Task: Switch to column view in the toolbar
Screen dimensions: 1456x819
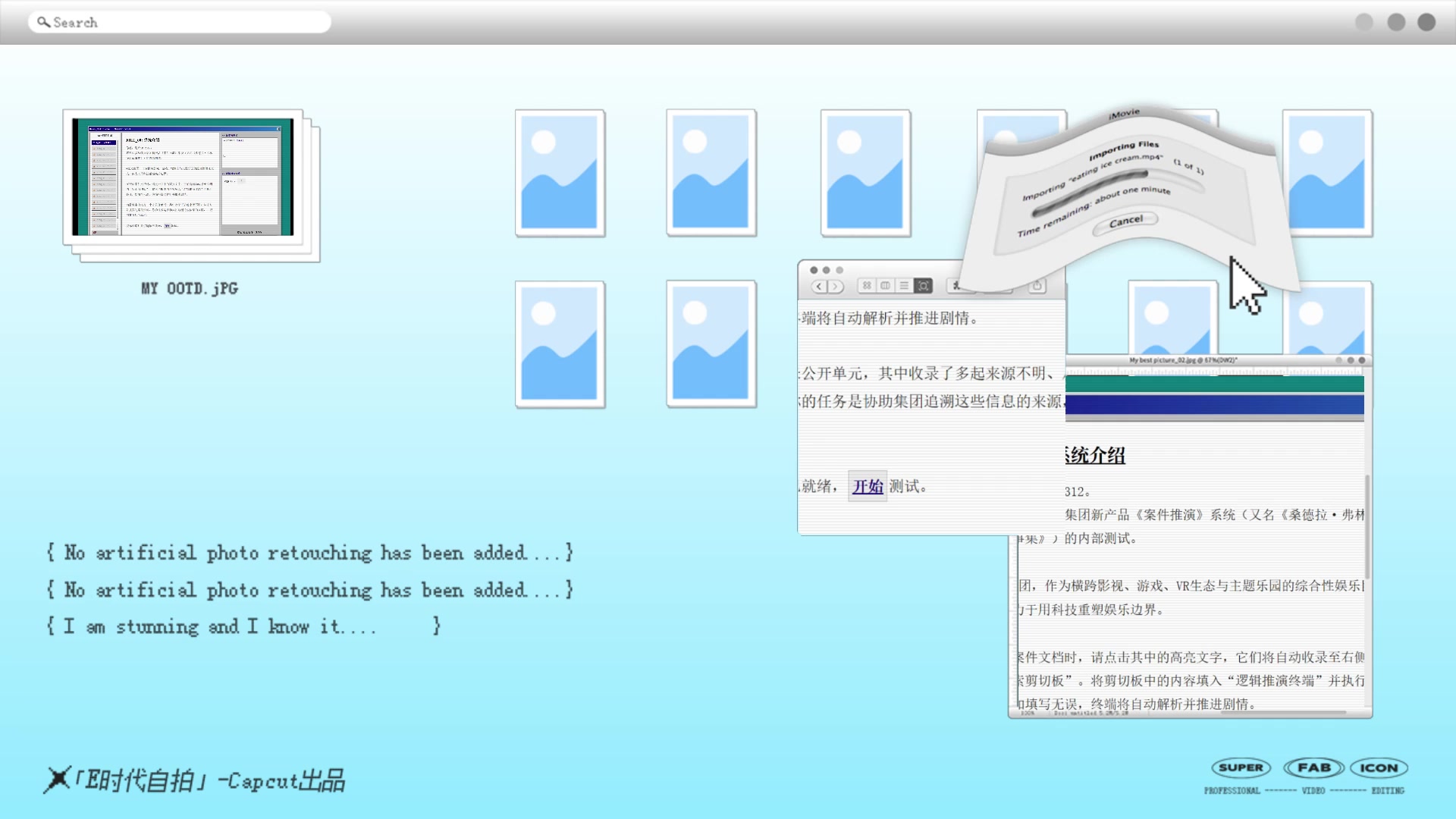Action: [x=885, y=286]
